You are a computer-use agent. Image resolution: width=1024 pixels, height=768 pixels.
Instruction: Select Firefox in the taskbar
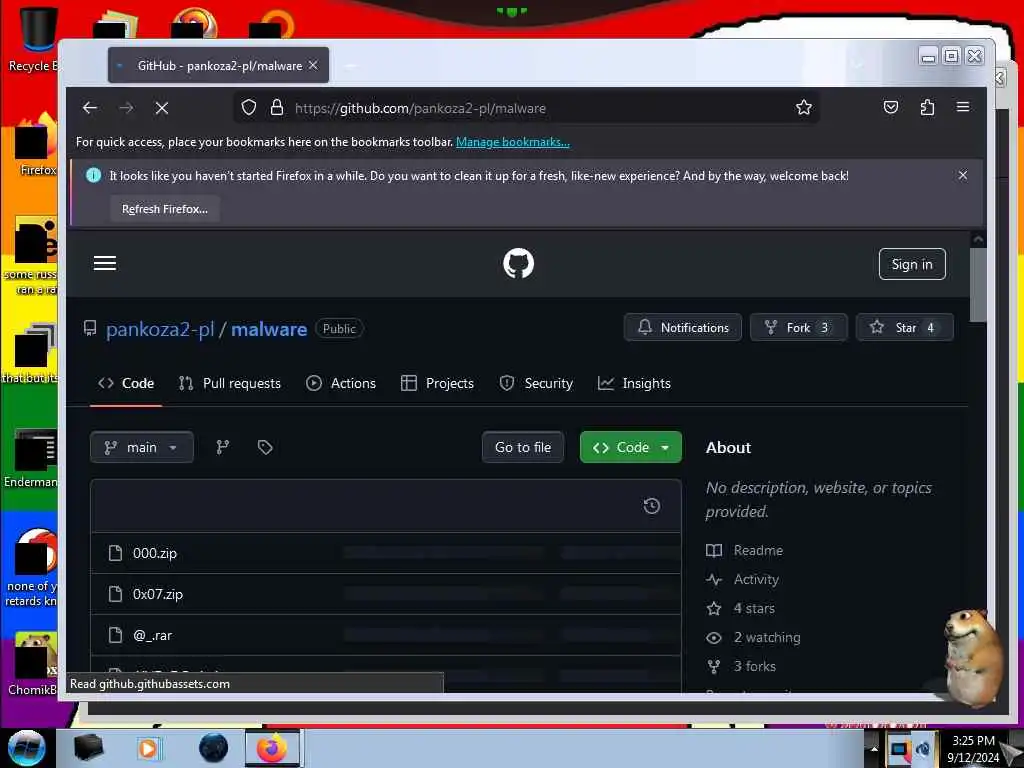(x=272, y=748)
